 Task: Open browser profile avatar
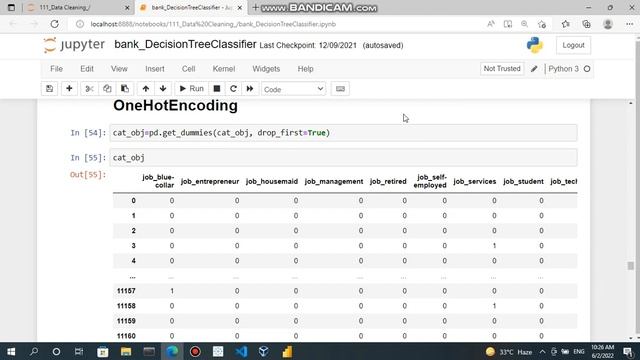[x=608, y=24]
